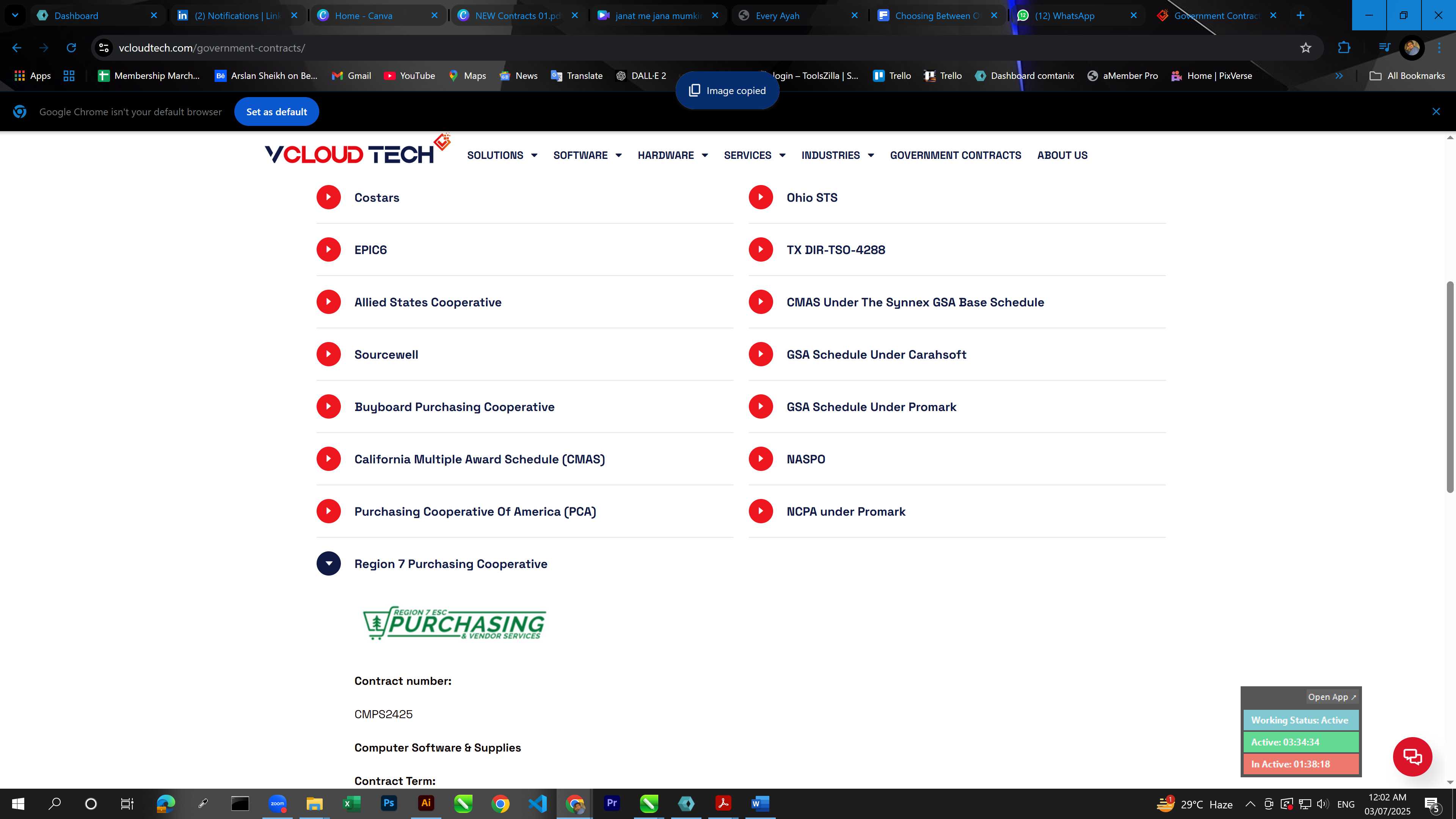Open Chrome three-dot menu
This screenshot has height=819, width=1456.
(1439, 48)
